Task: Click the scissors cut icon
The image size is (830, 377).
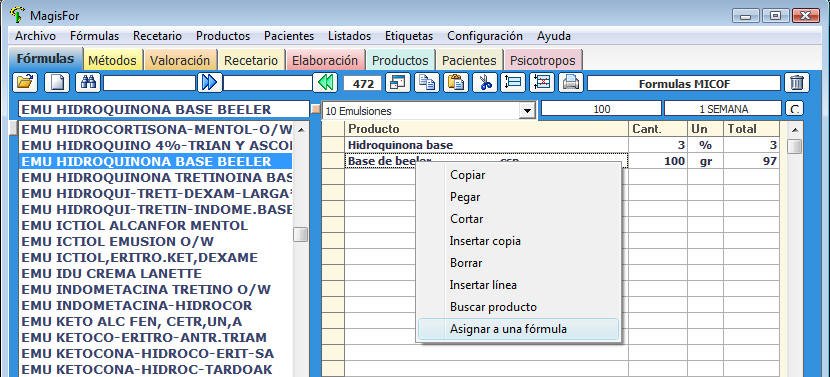Action: pos(485,83)
